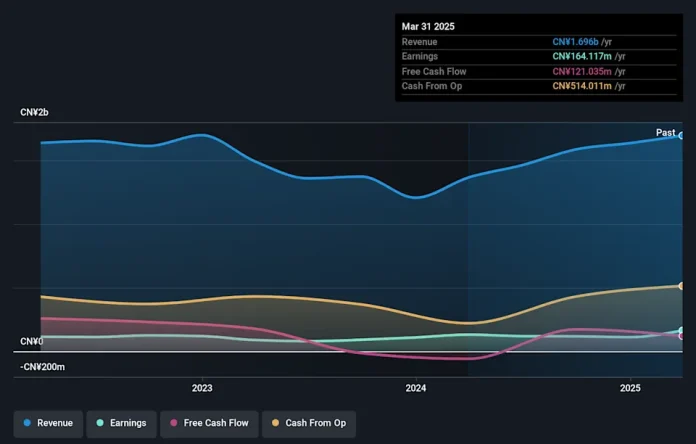Toggle the Free Cash Flow legend item
This screenshot has height=444, width=696.
(209, 423)
